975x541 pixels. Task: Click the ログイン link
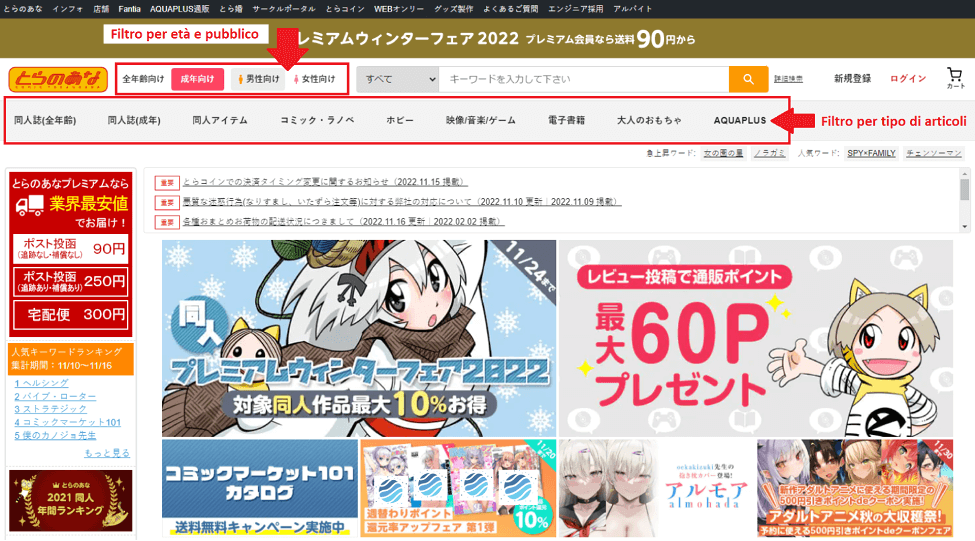coord(908,78)
